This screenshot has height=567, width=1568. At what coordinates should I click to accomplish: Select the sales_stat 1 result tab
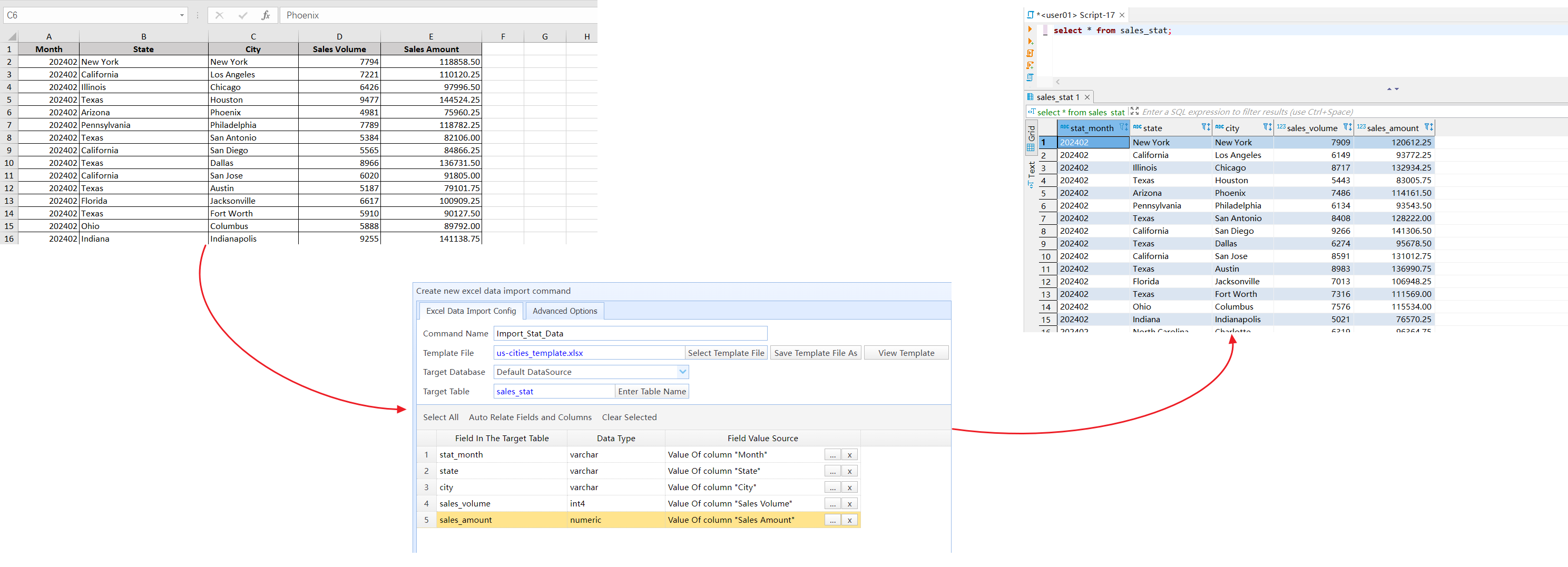coord(1058,97)
